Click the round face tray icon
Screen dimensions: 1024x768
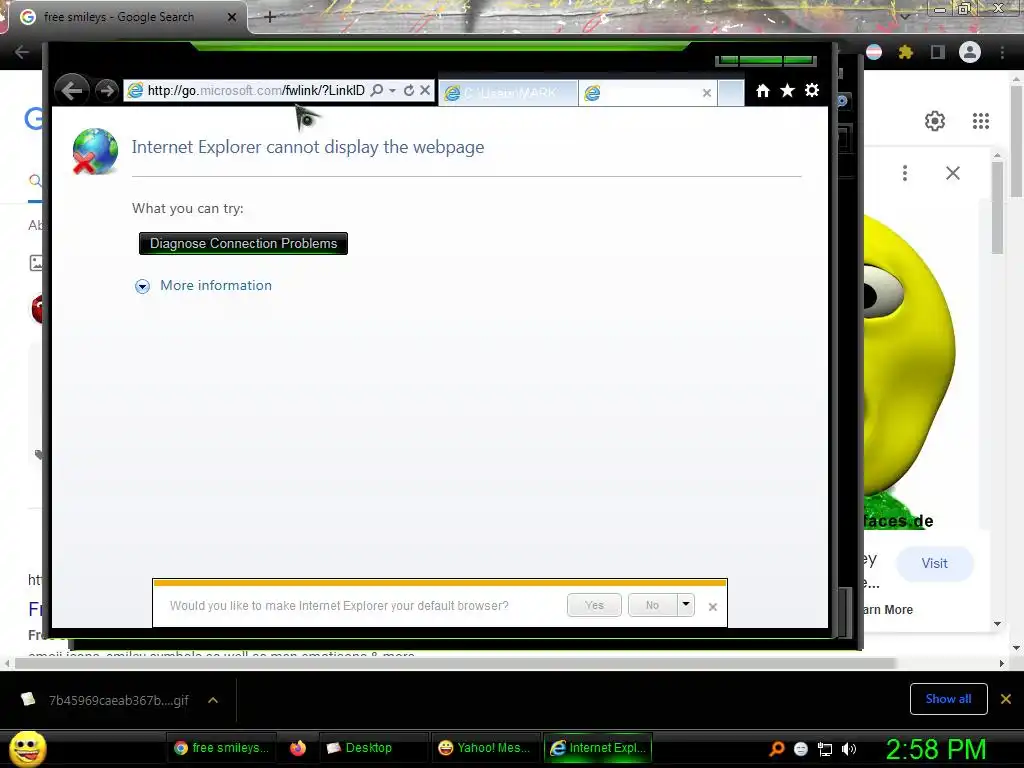801,749
